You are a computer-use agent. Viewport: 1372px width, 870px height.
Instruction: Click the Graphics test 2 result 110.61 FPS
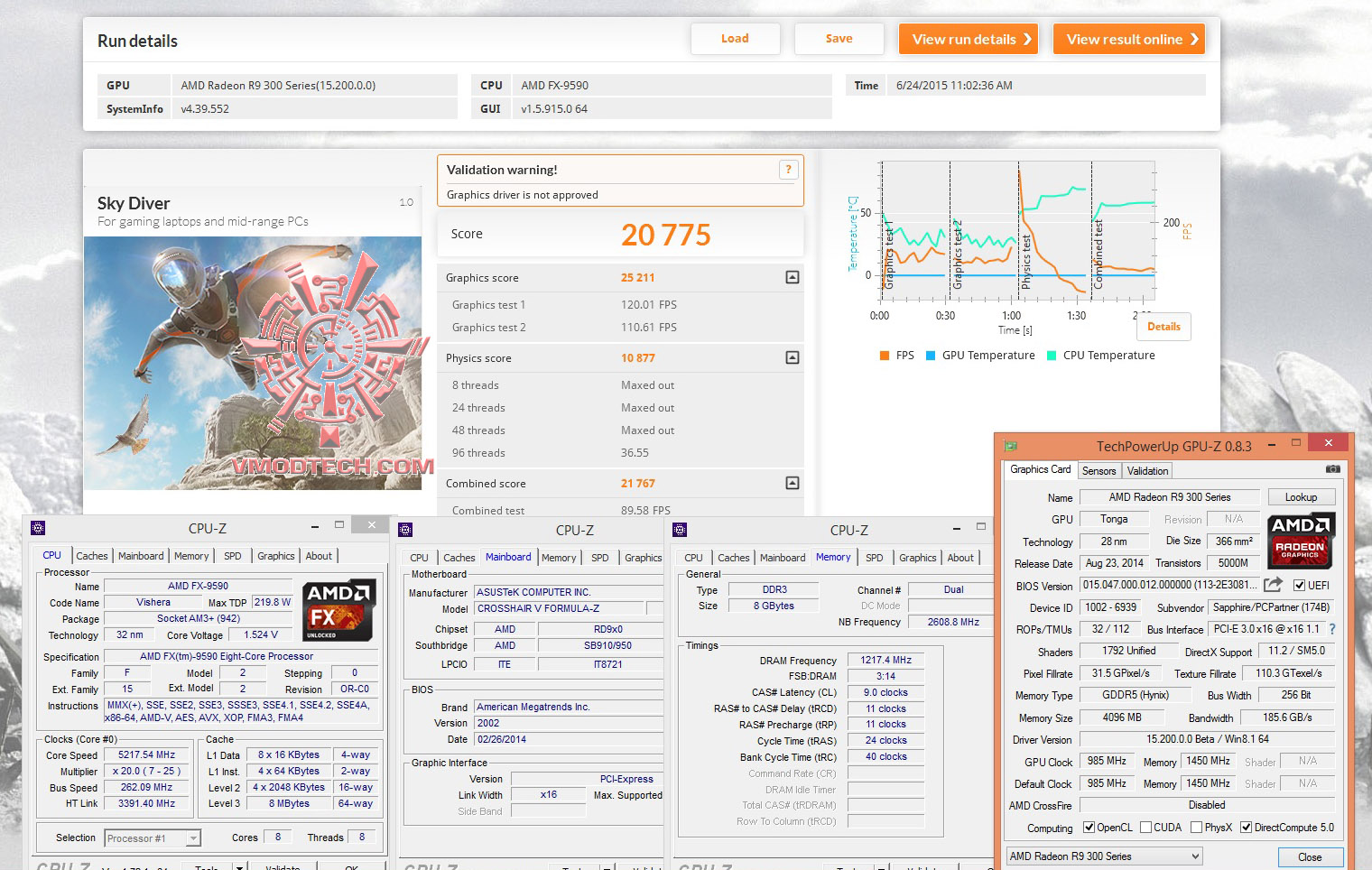(649, 328)
